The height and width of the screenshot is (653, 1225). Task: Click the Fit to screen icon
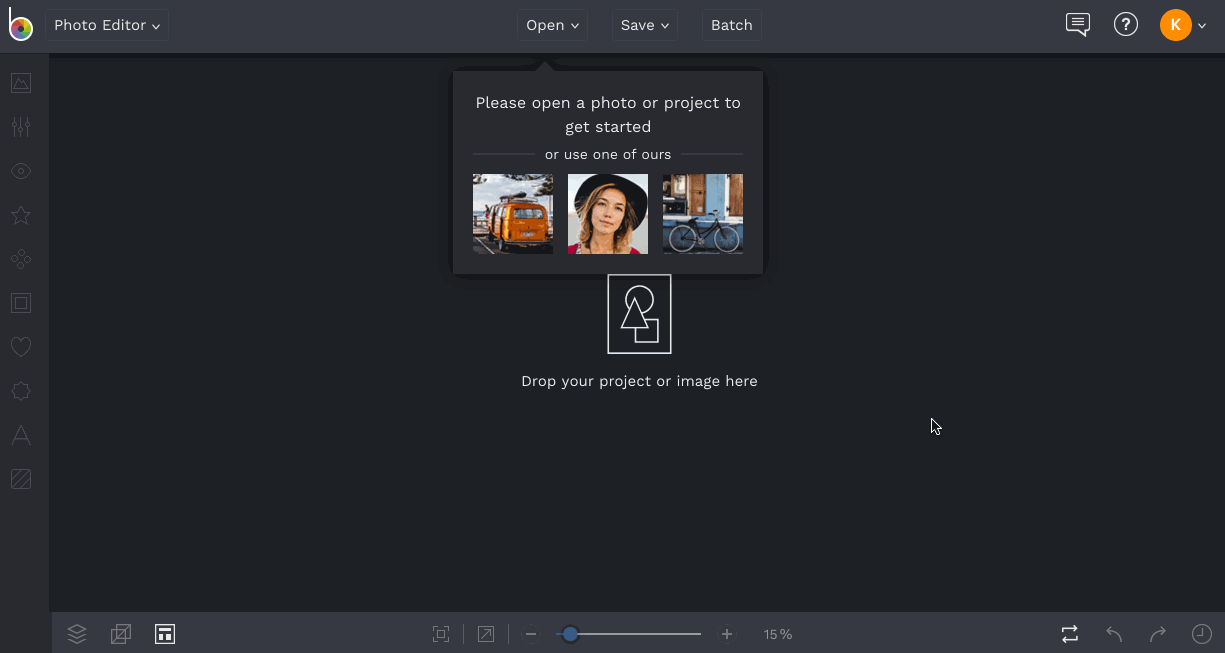(x=441, y=634)
